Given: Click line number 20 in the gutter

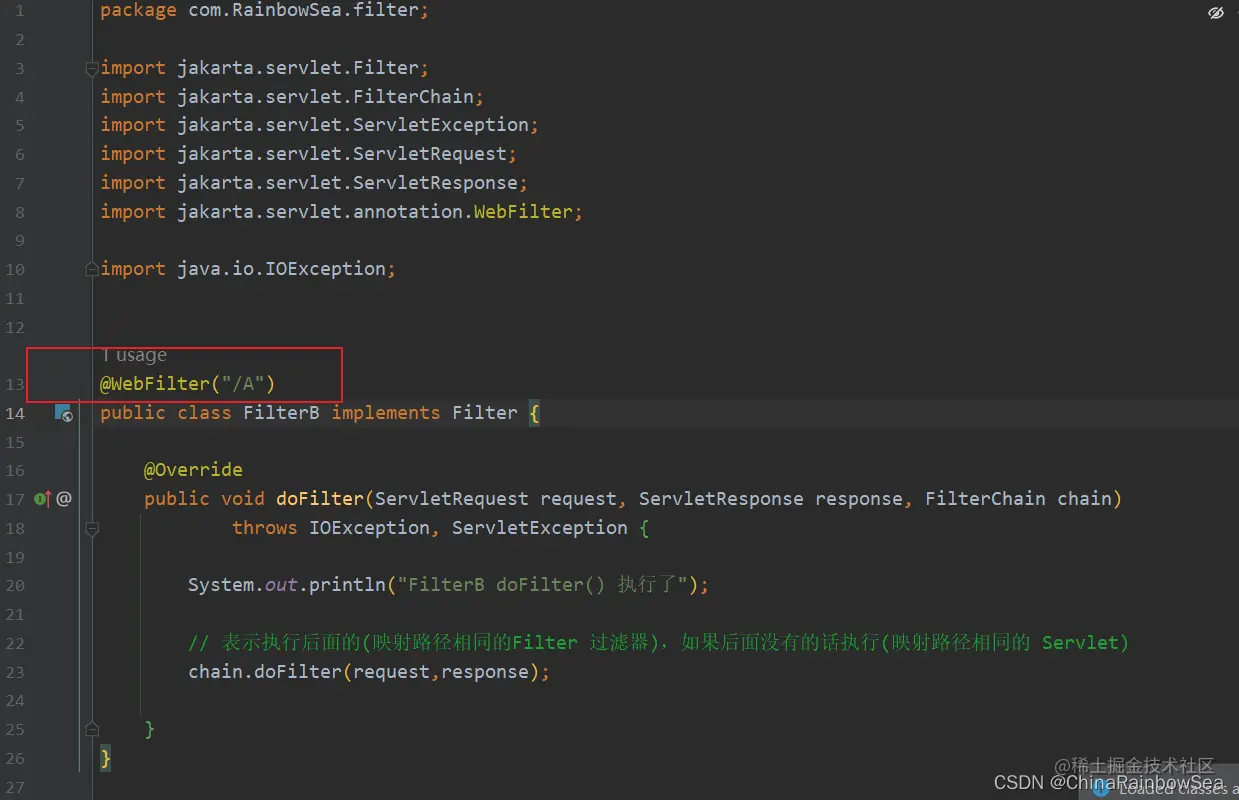Looking at the screenshot, I should click(x=14, y=585).
